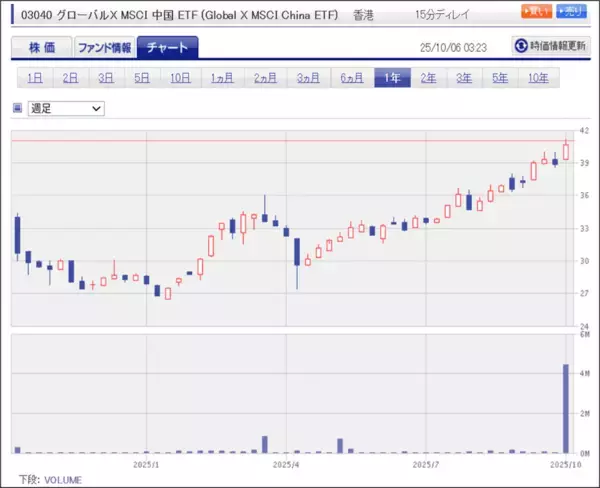600x488 pixels.
Task: Click the VOLUME indicator link
Action: click(x=64, y=480)
